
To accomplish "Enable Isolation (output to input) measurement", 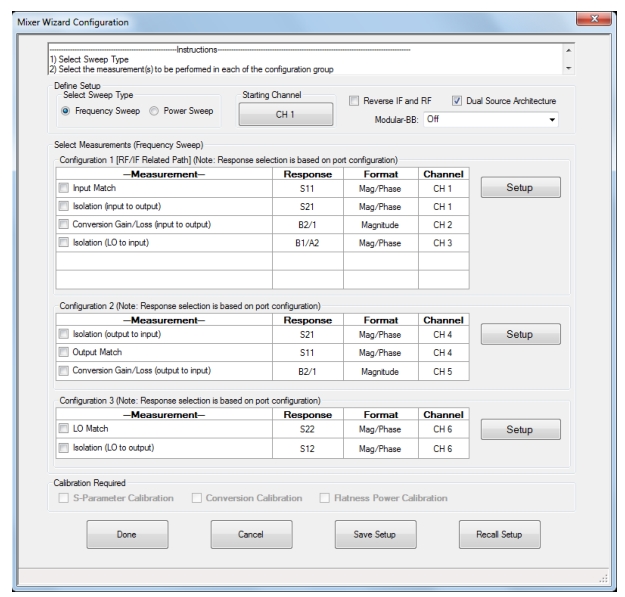I will [65, 336].
